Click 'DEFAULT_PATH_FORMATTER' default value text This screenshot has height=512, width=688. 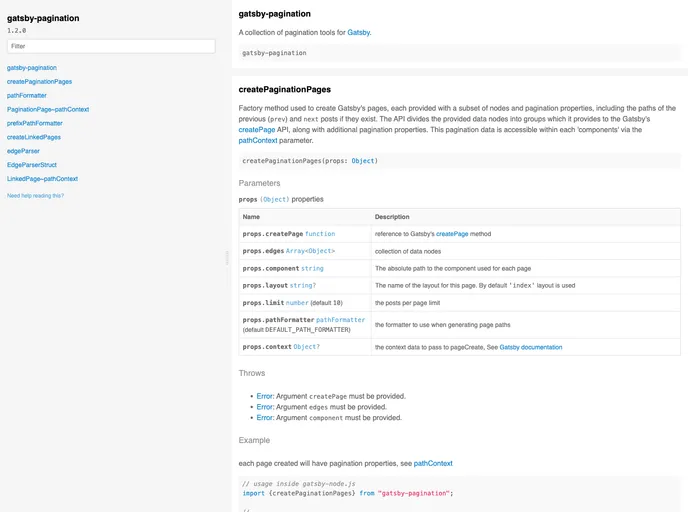[308, 330]
